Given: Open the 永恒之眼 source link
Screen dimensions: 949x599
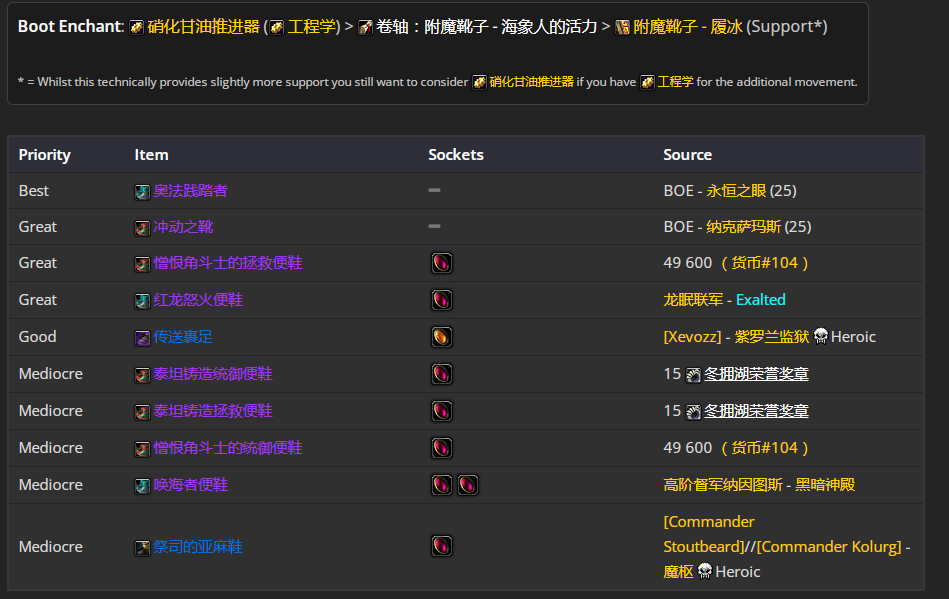Looking at the screenshot, I should (736, 191).
